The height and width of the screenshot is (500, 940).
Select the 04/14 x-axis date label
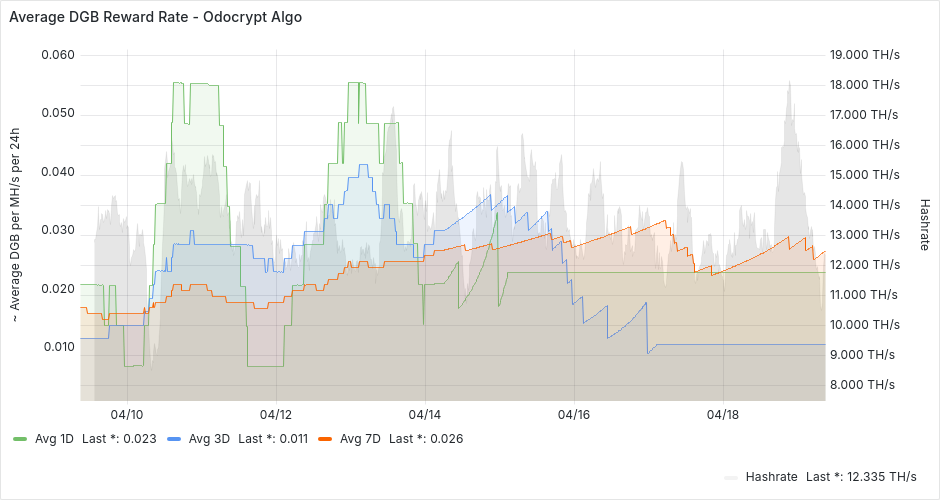(425, 414)
